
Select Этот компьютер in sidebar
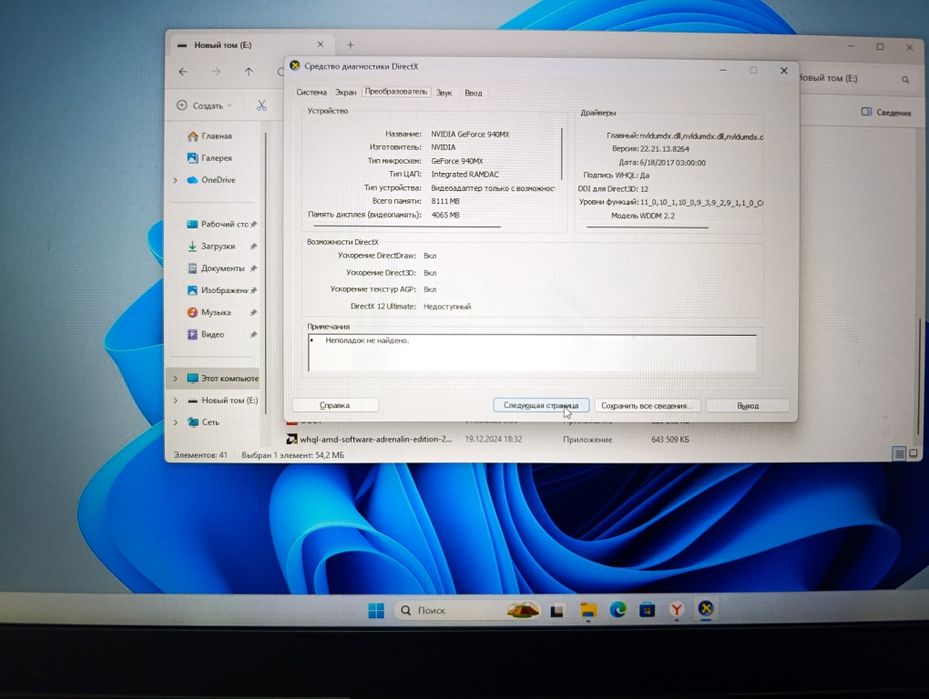click(x=222, y=378)
